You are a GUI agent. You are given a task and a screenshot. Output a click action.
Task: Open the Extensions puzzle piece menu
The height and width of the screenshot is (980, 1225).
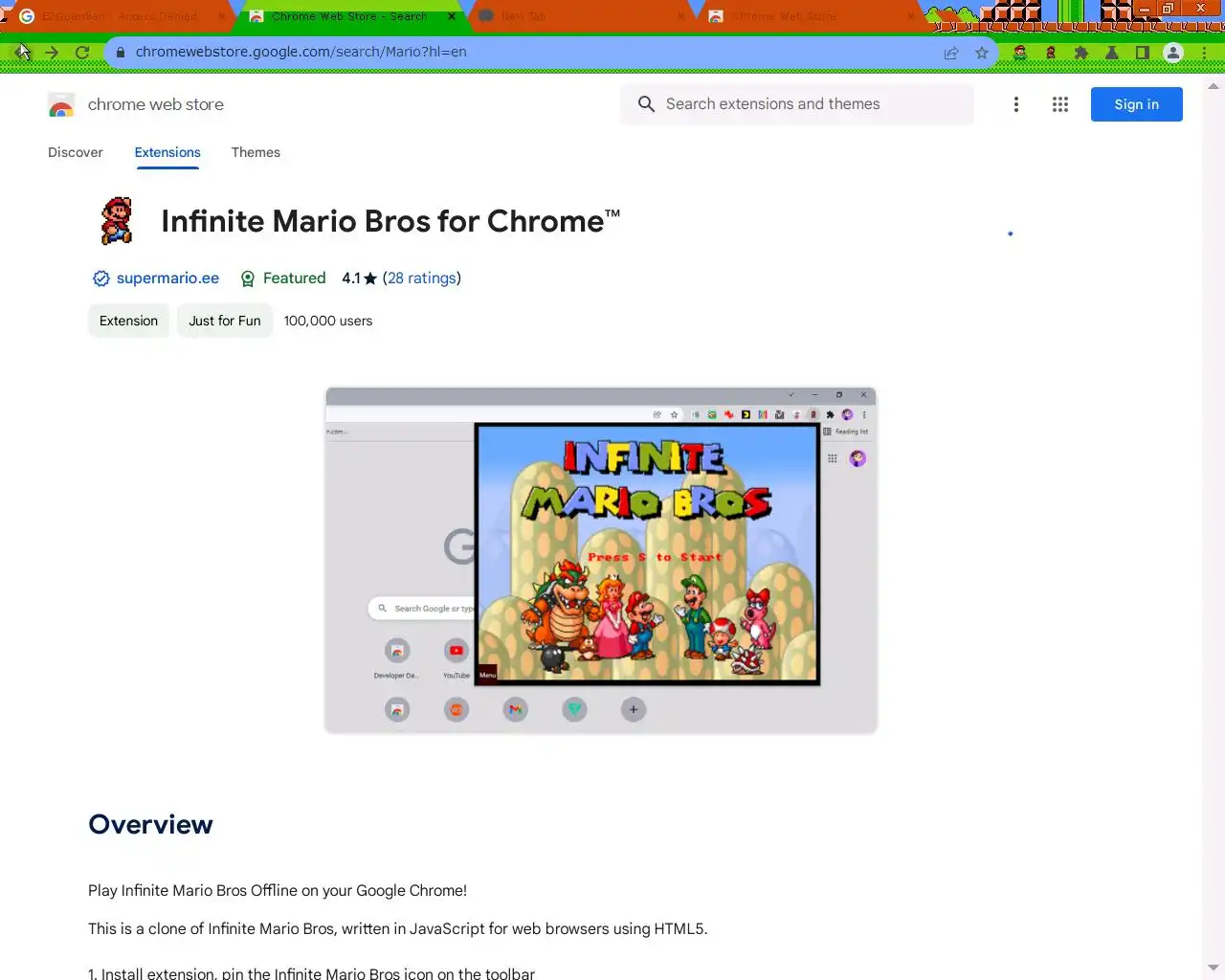coord(1081,53)
